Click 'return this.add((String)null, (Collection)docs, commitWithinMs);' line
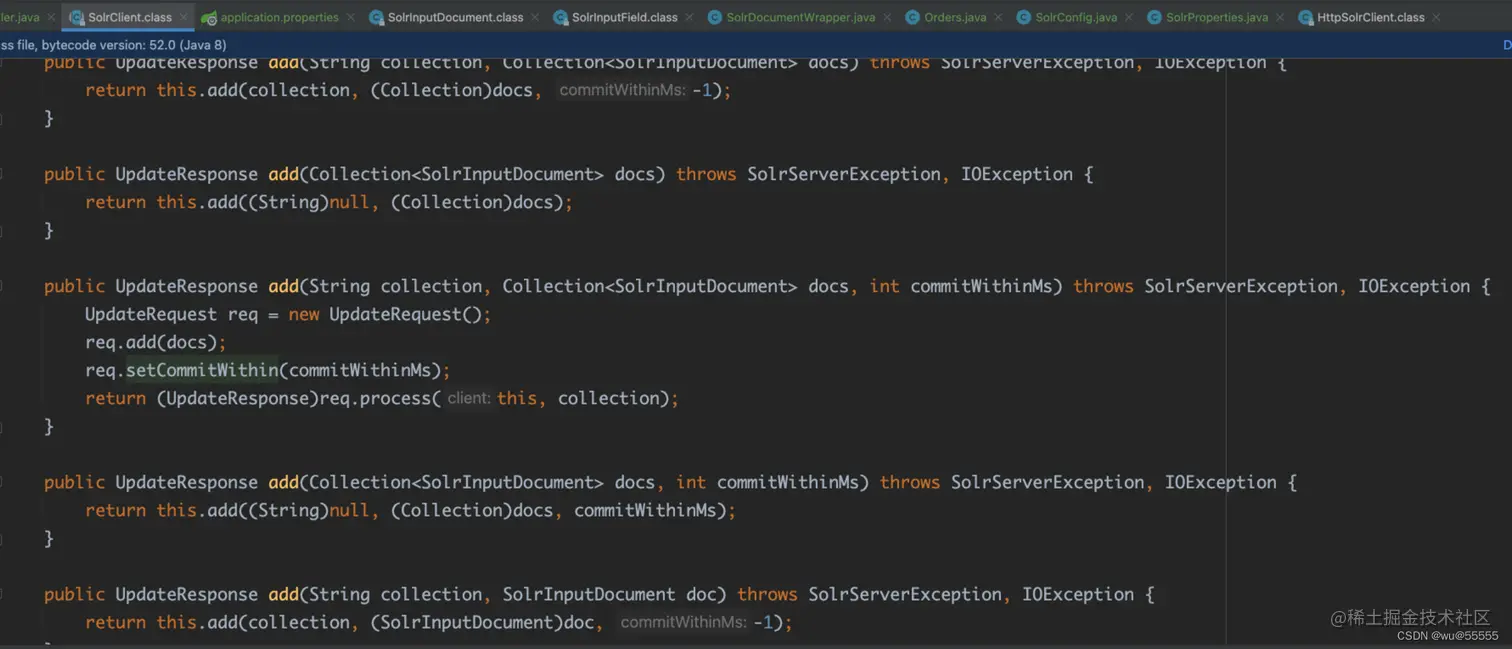This screenshot has height=649, width=1512. pos(410,510)
